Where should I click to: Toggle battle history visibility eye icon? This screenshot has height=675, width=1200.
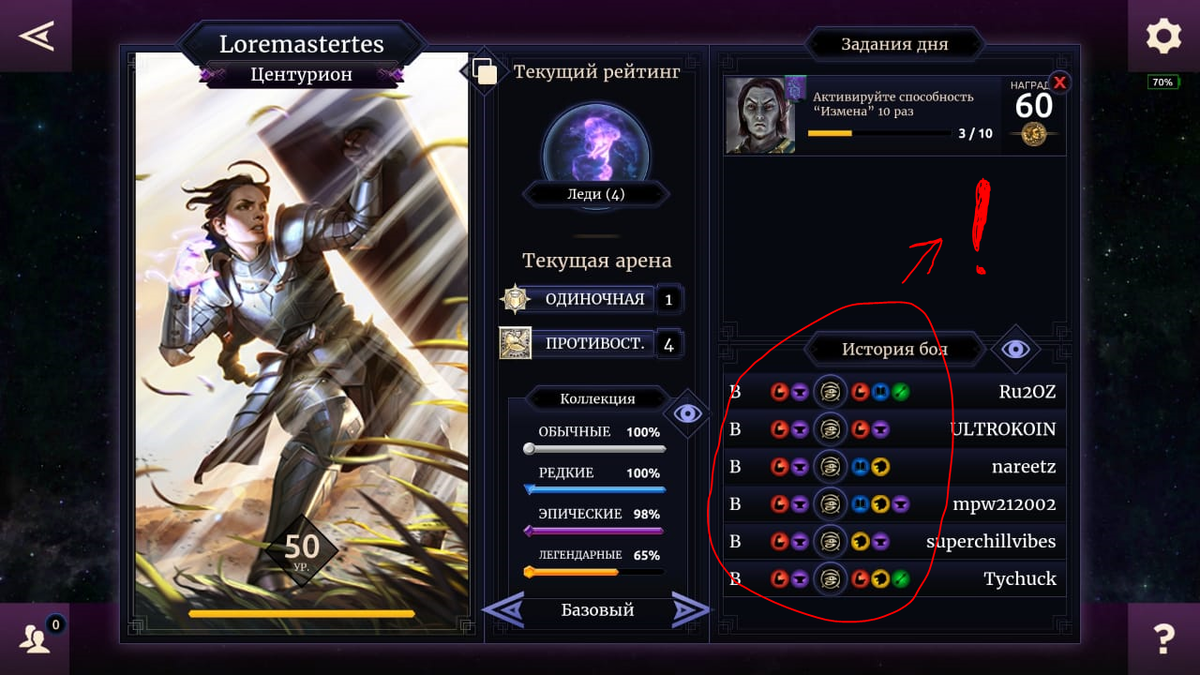(1016, 349)
